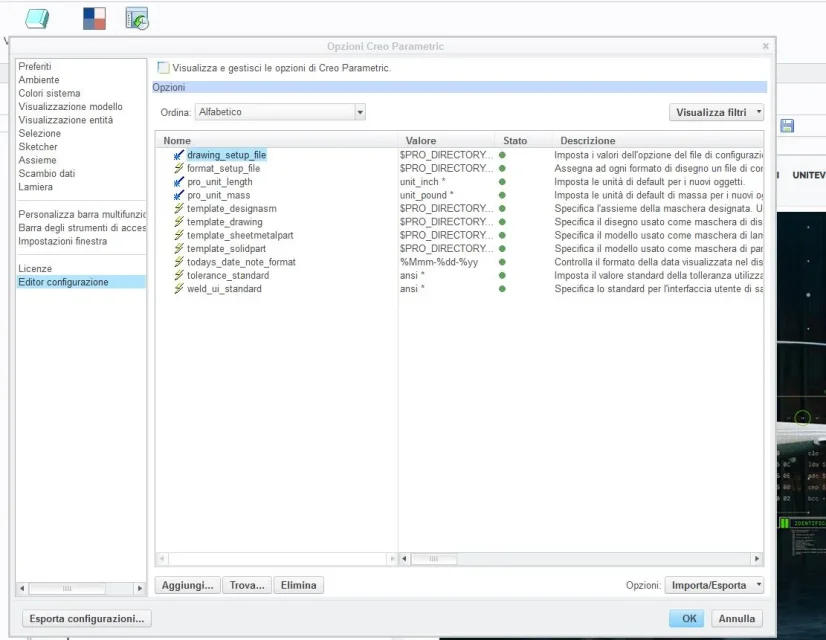Click the icon beside pro_unit_length option
Viewport: 826px width, 640px height.
pyautogui.click(x=179, y=182)
